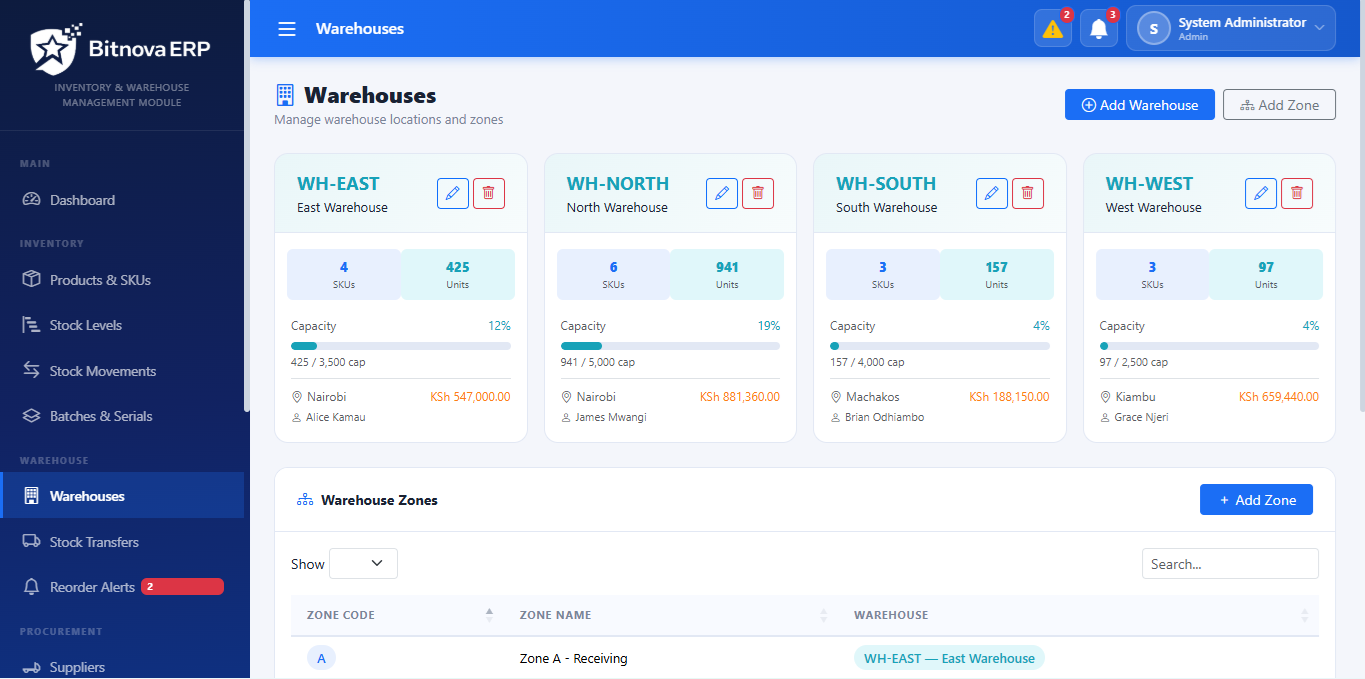Toggle the hamburger sidebar menu
Screen dimensions: 1365x679
coord(287,29)
